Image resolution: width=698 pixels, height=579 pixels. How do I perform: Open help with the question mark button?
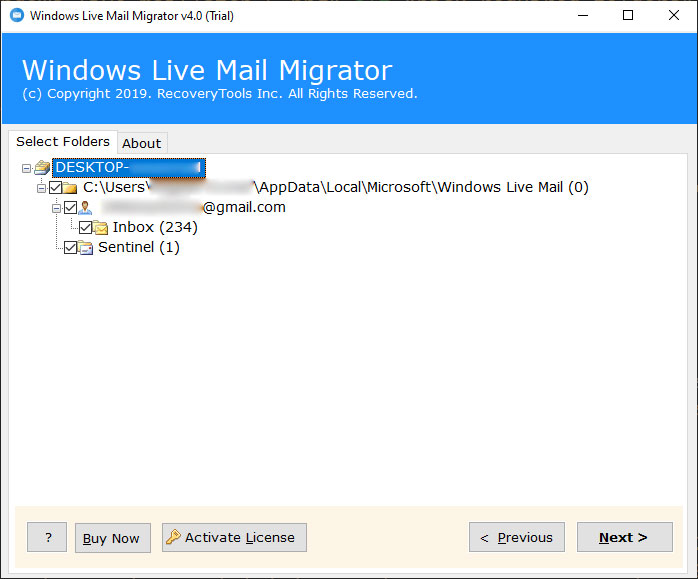click(47, 537)
